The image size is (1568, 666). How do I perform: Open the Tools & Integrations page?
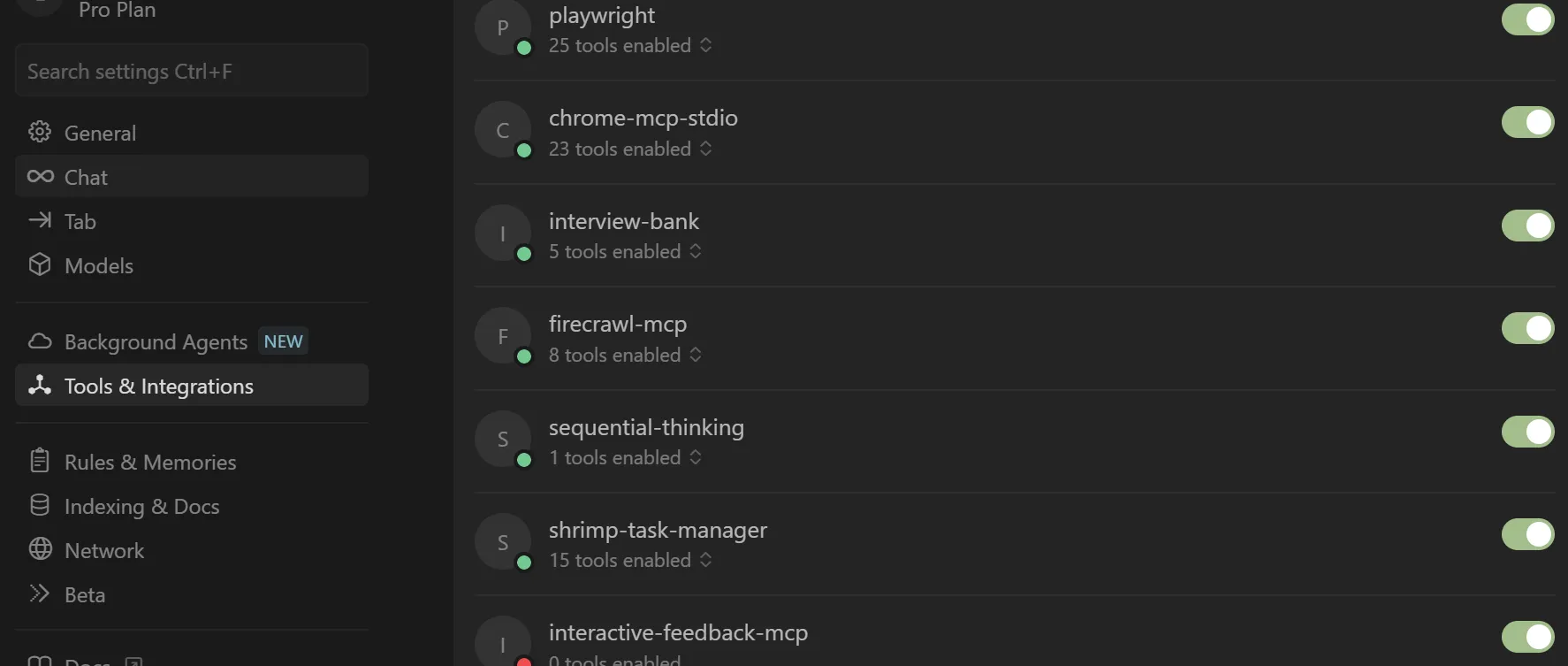tap(159, 386)
